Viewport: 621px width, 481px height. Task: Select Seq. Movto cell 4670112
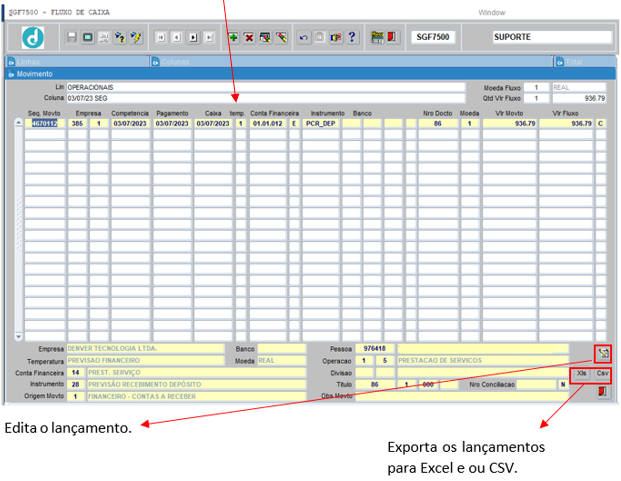click(45, 124)
